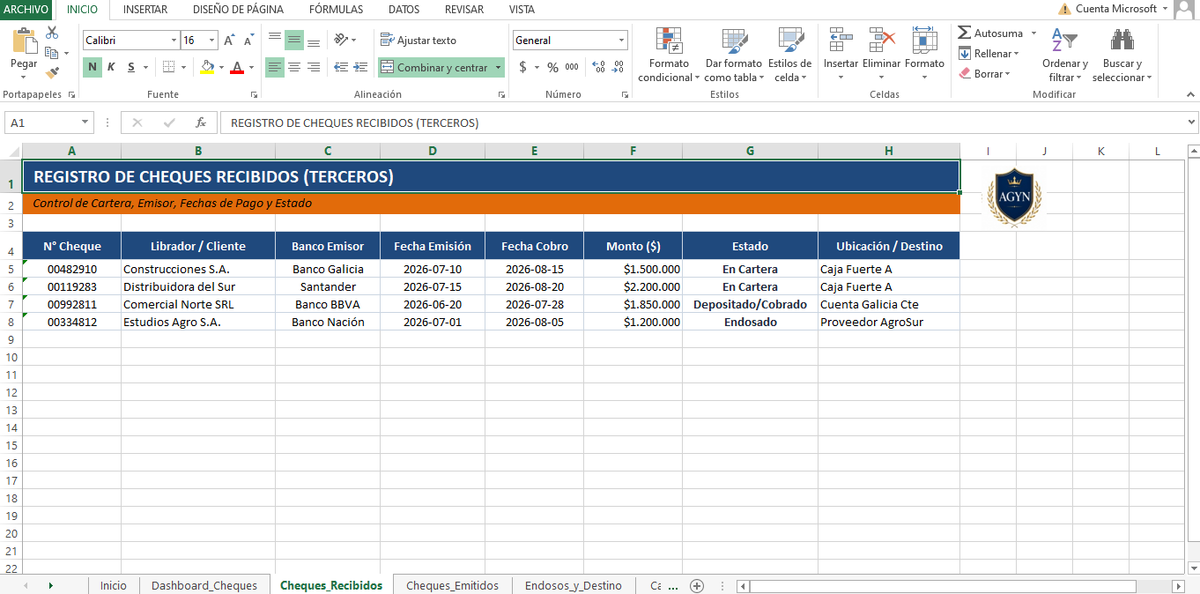Decrease font size with smaller A icon
The image size is (1200, 594).
[247, 40]
